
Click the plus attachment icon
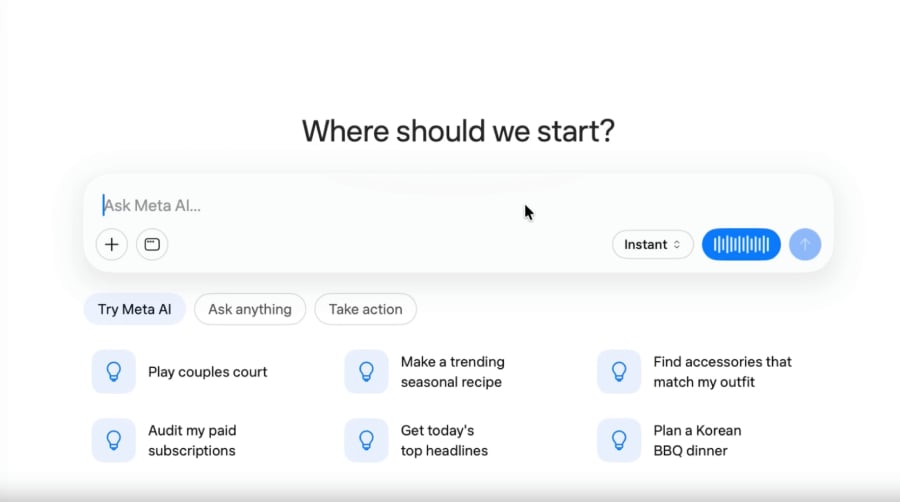coord(111,244)
